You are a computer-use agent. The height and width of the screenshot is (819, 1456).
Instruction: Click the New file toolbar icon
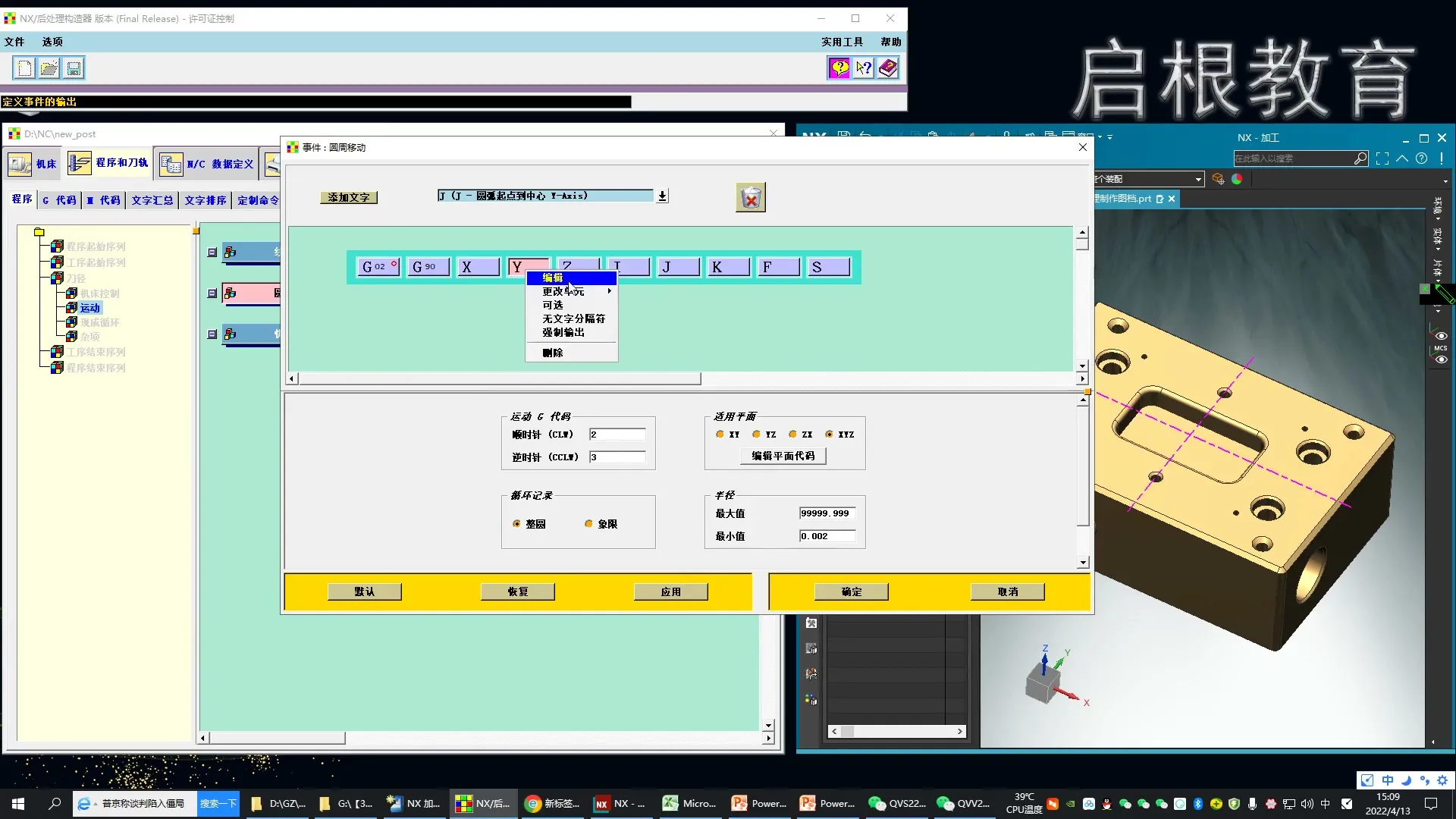point(24,68)
